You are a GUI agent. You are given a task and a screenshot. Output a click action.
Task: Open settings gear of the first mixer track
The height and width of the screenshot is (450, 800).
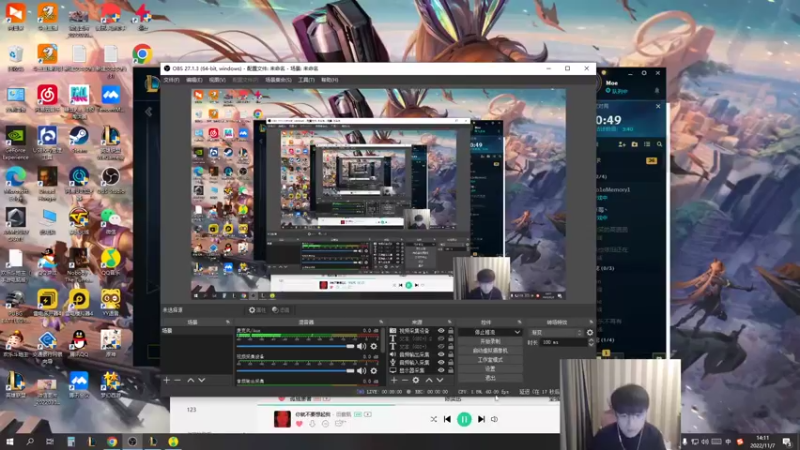(x=374, y=346)
